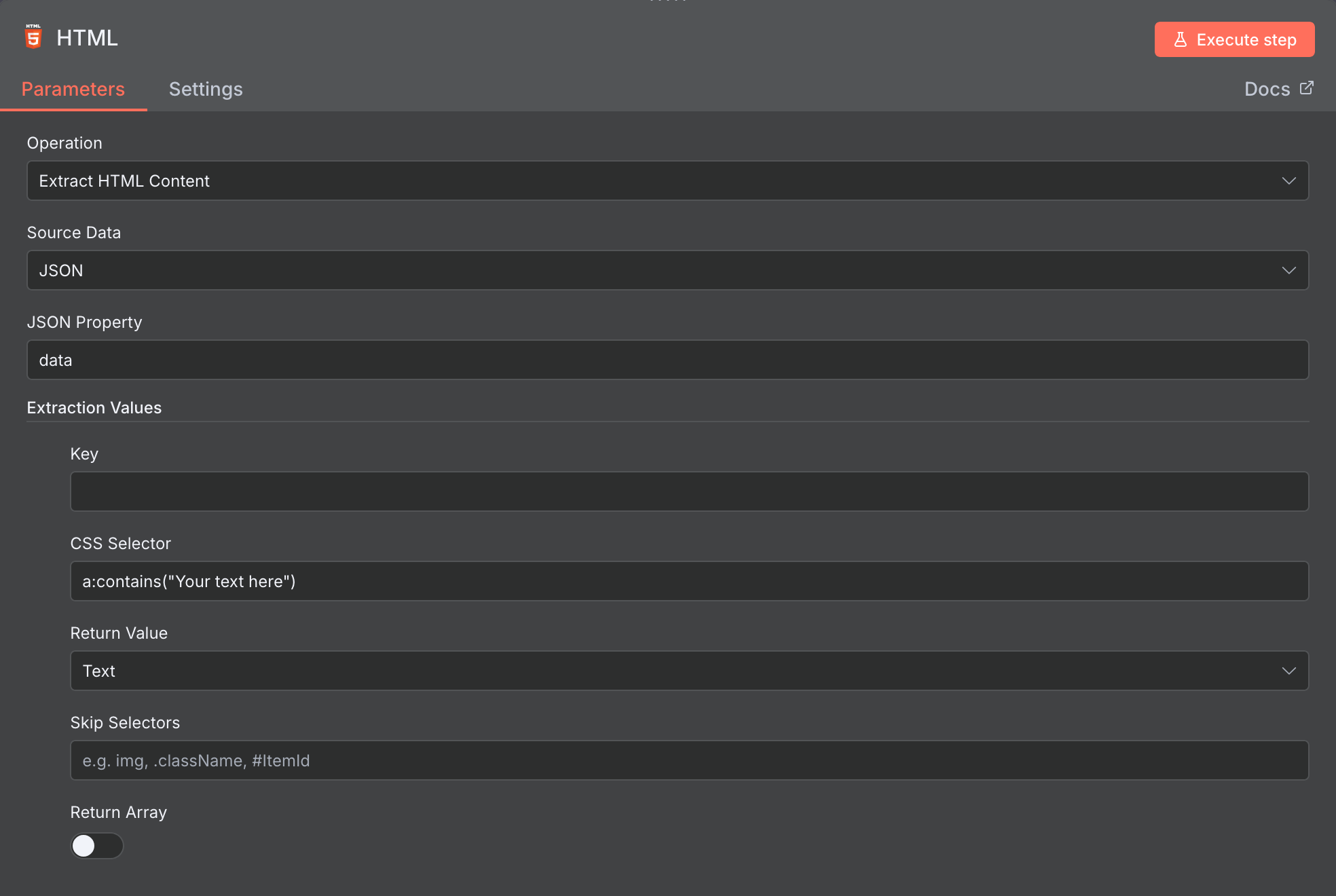Focus the Key input field
The width and height of the screenshot is (1336, 896).
[x=689, y=491]
